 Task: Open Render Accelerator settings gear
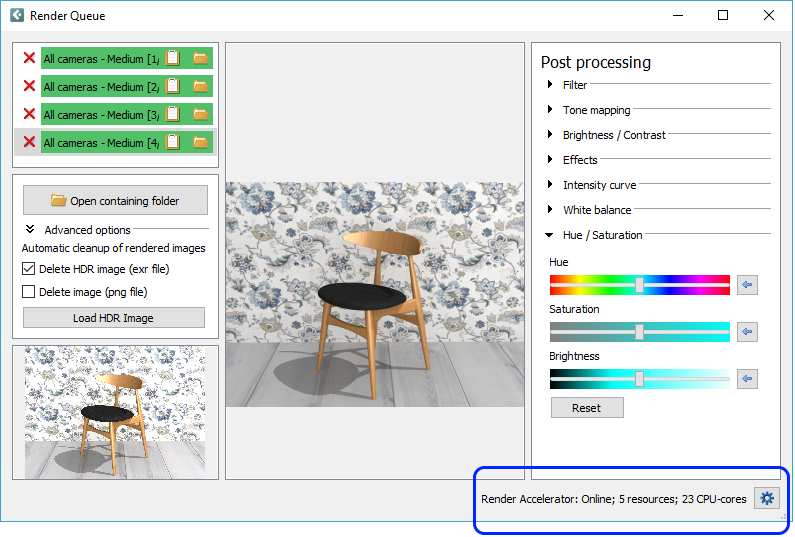coord(767,498)
